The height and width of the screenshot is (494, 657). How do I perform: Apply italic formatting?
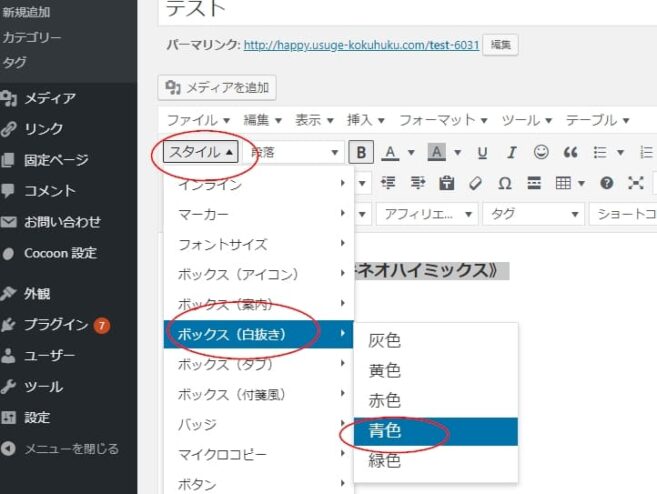[x=512, y=152]
